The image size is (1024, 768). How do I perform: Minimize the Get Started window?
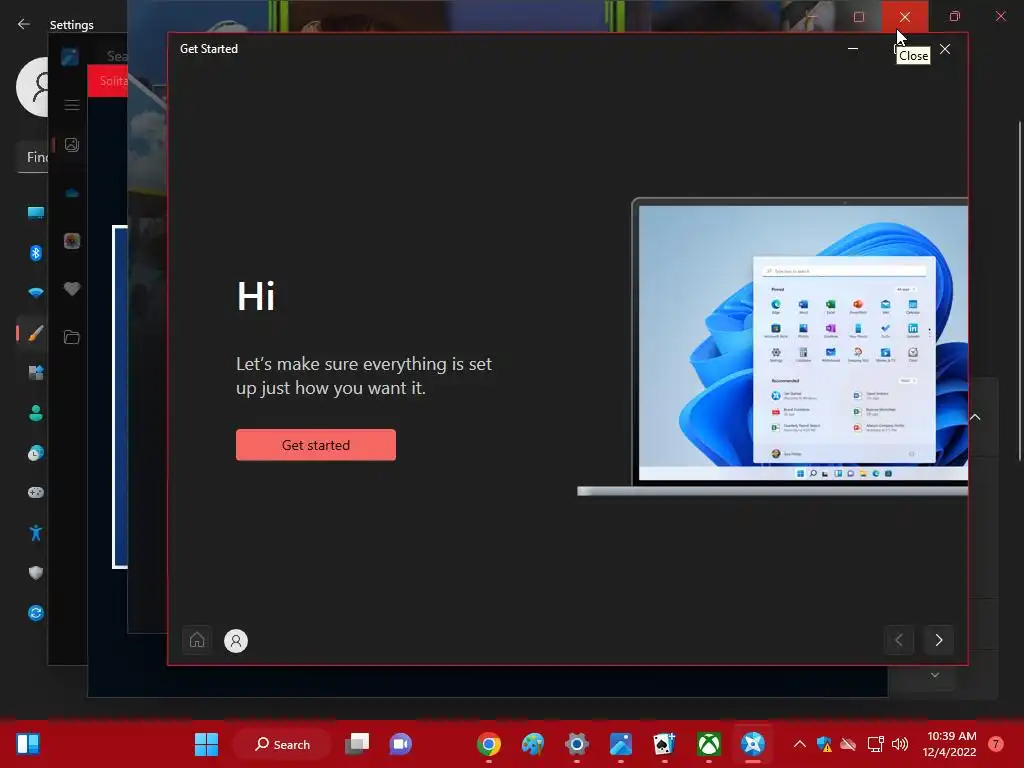852,48
